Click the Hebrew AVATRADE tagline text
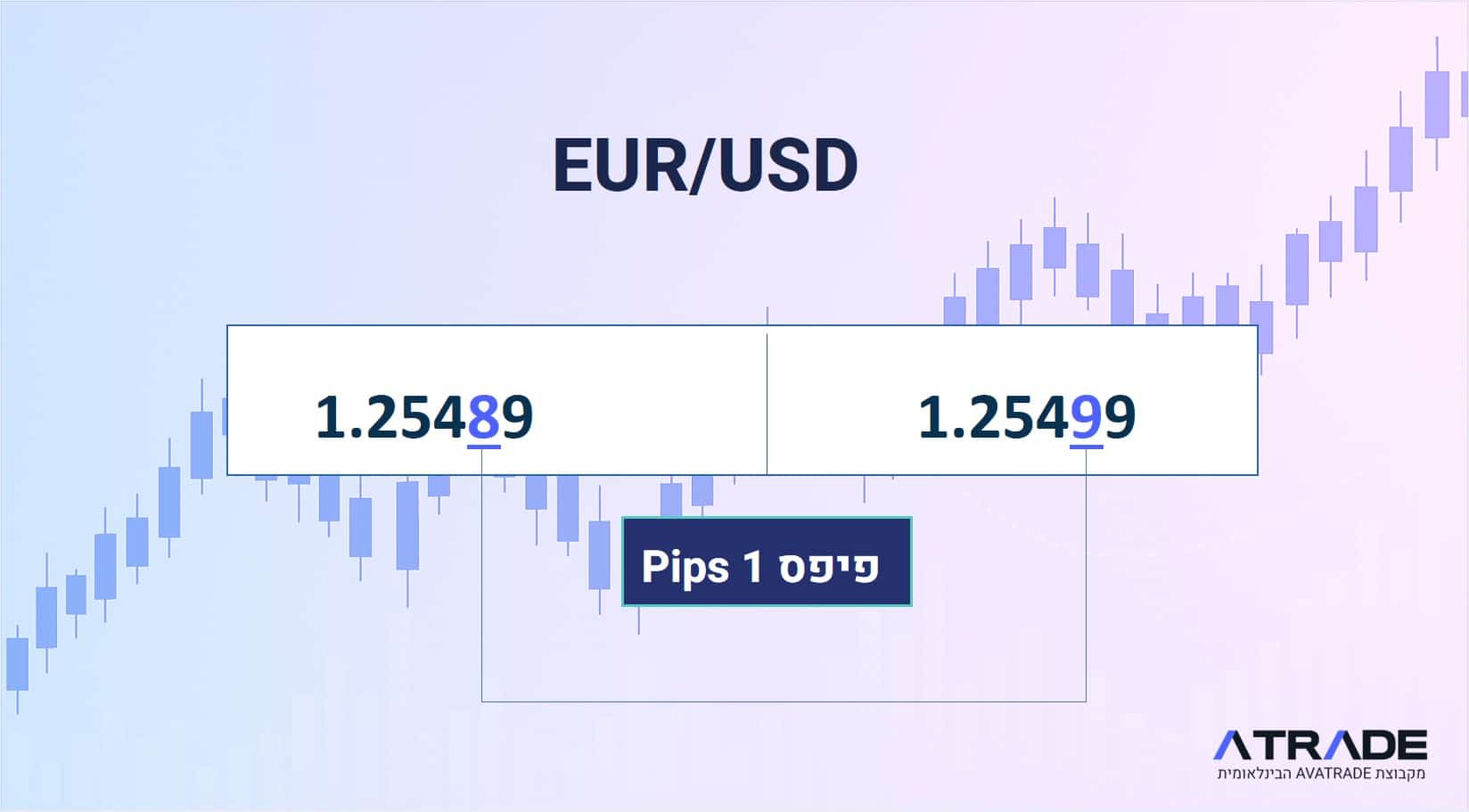The width and height of the screenshot is (1469, 812). tap(1321, 773)
